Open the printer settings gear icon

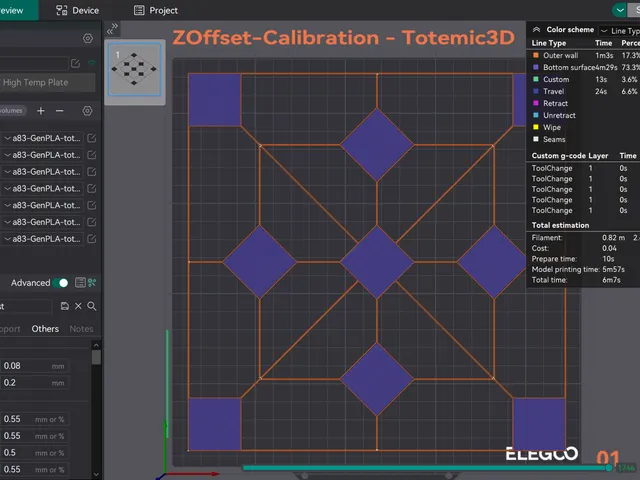tap(88, 38)
